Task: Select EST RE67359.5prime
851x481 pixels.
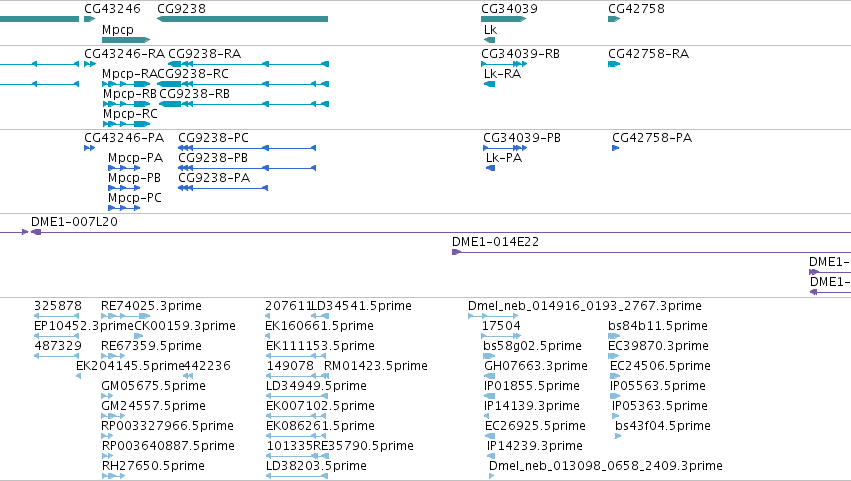Action: tap(151, 346)
